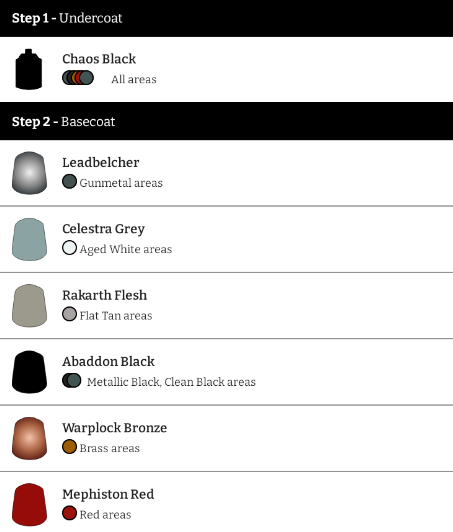This screenshot has height=532, width=453.
Task: Click the Red areas color swatch
Action: coord(69,513)
